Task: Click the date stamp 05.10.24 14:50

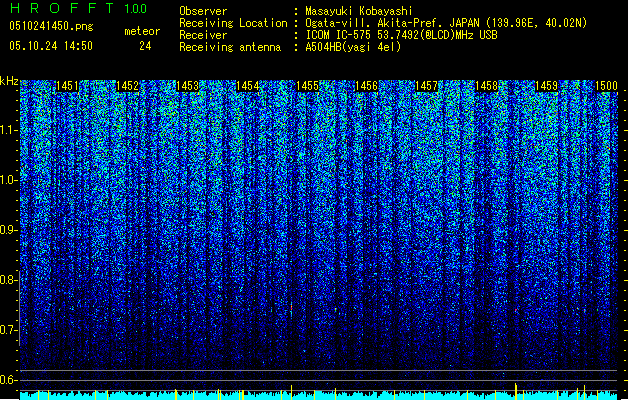Action: click(51, 46)
